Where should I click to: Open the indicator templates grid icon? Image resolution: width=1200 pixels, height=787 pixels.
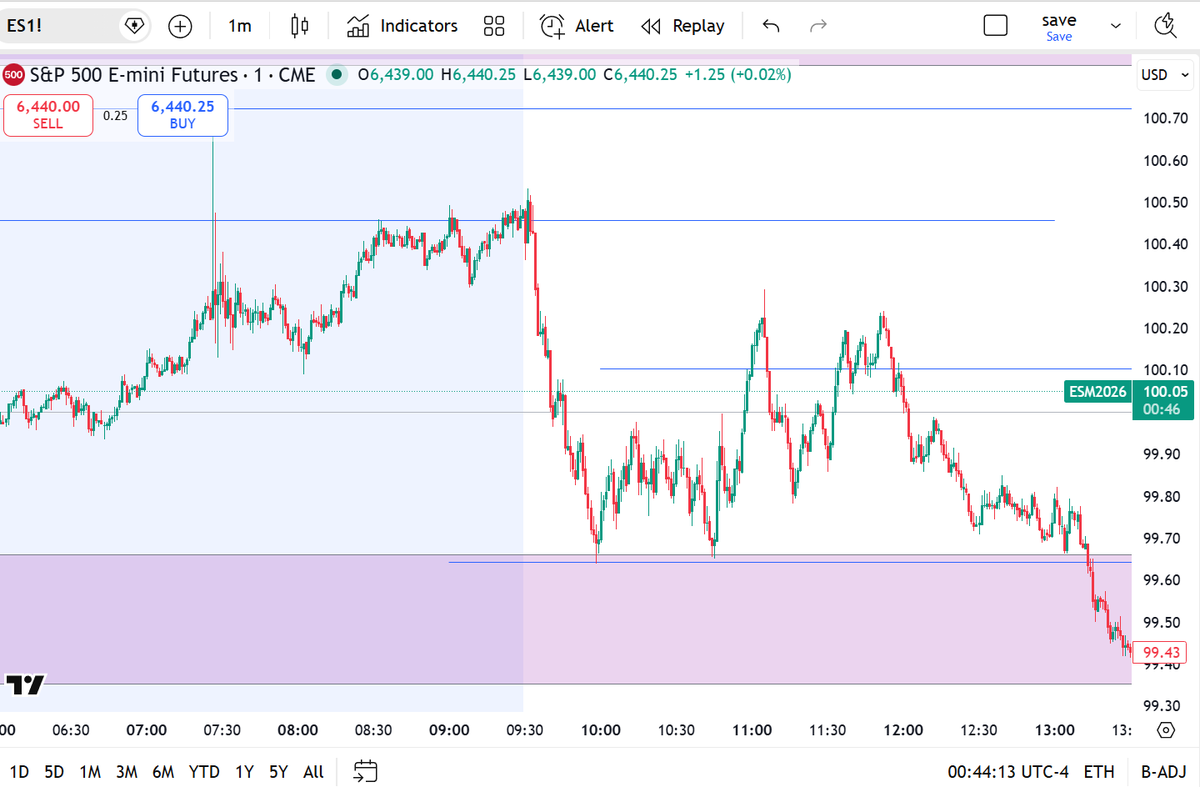click(493, 26)
